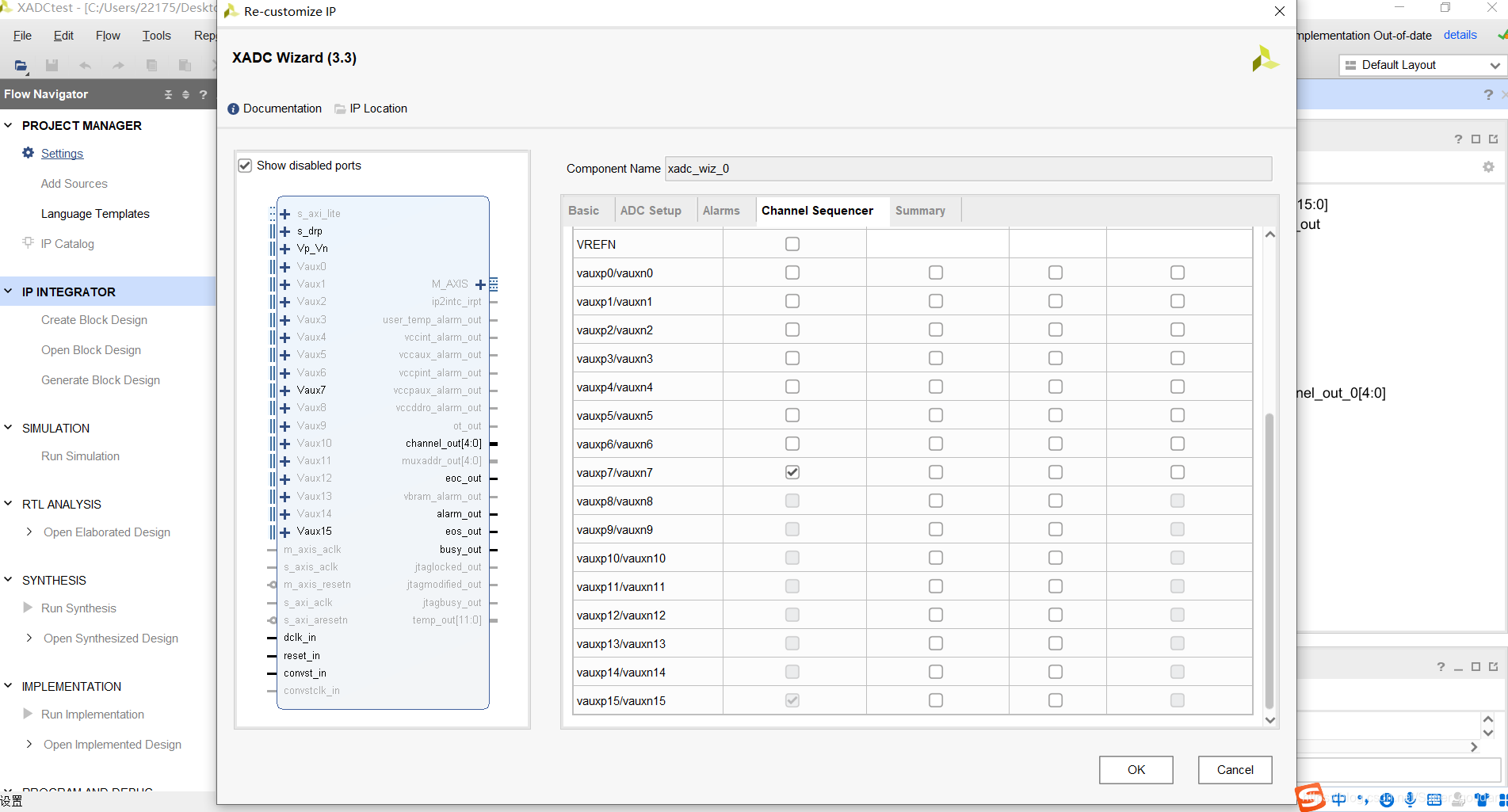This screenshot has height=812, width=1508.
Task: Click Run Simulation
Action: [x=80, y=456]
